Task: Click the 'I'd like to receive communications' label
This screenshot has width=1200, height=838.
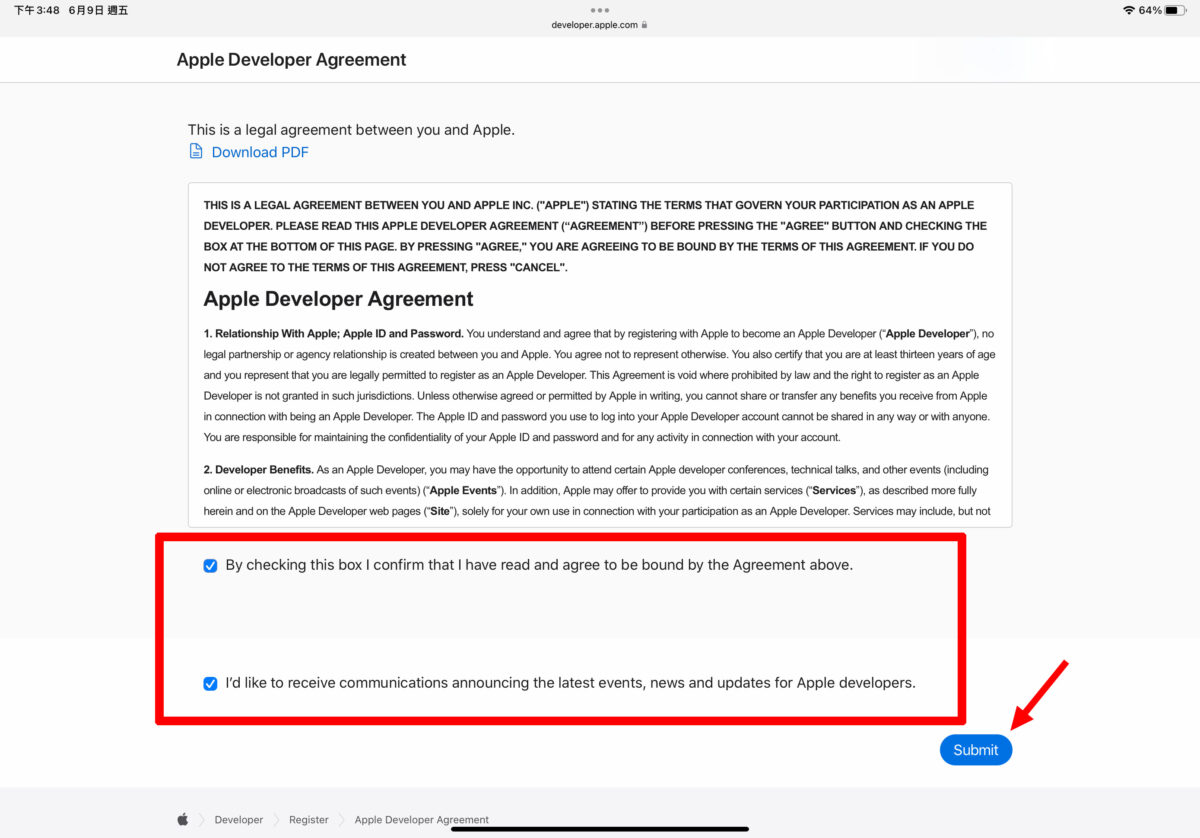Action: pos(571,683)
